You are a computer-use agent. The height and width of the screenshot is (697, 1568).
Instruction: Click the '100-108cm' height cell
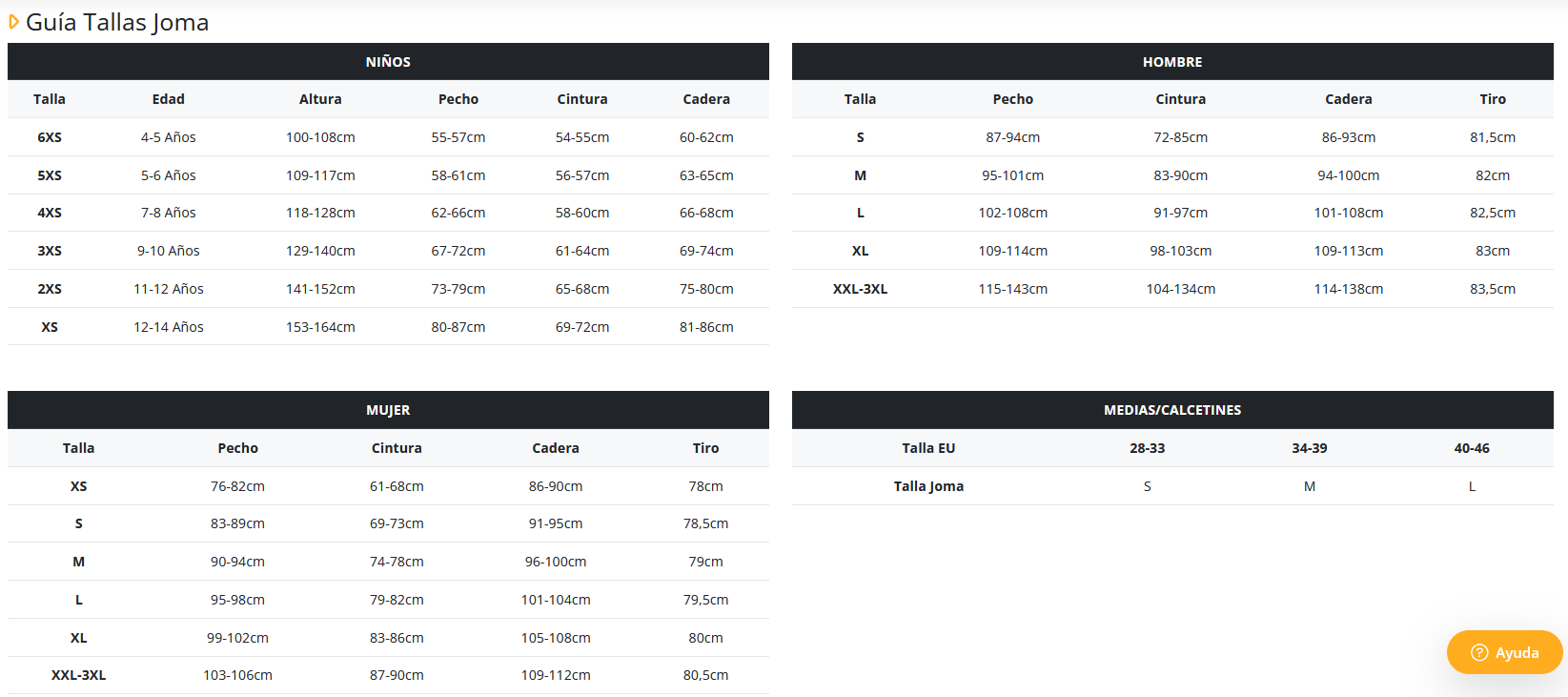(x=320, y=137)
